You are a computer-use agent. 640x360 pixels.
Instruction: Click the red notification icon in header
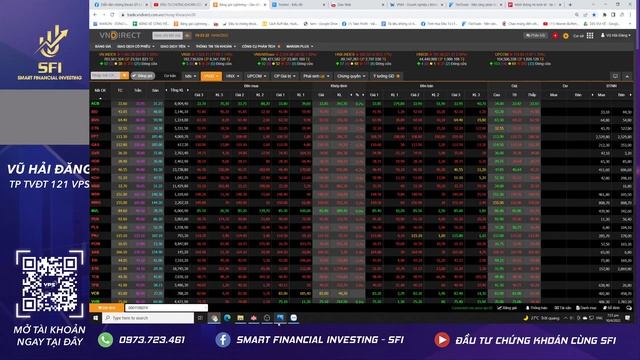click(x=555, y=36)
